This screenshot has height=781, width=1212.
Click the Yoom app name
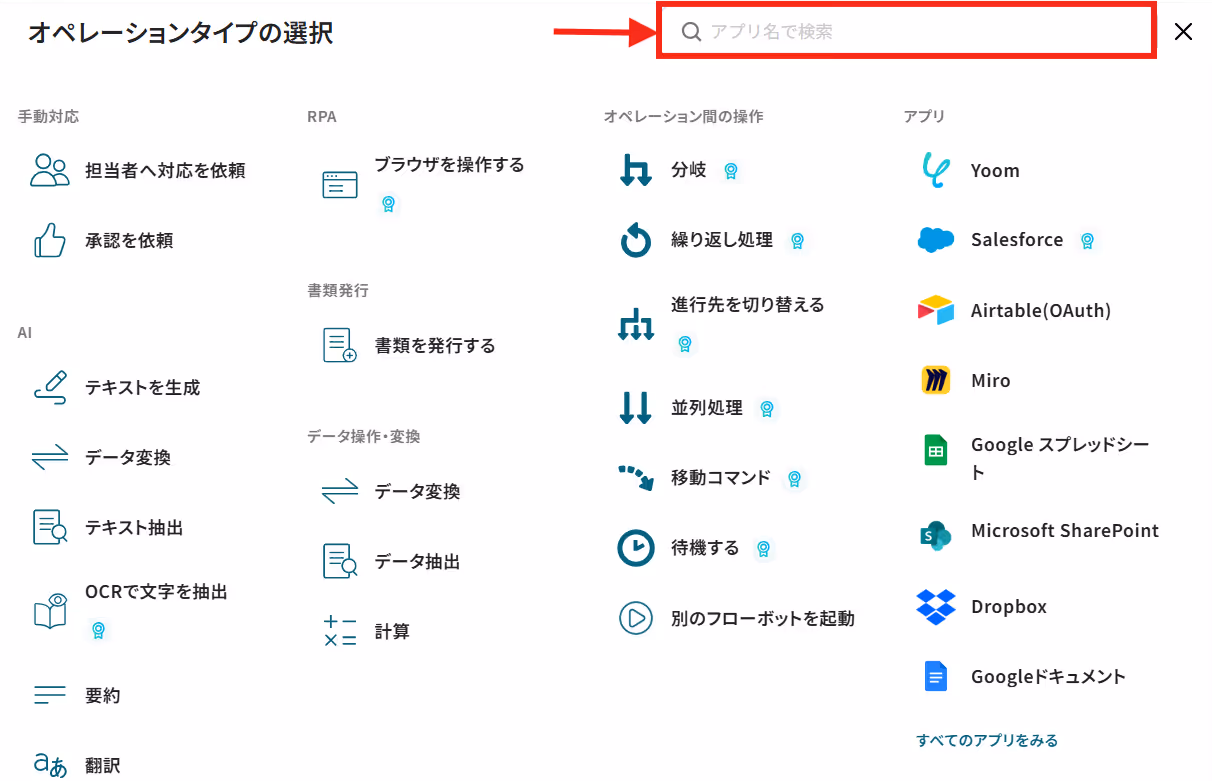pyautogui.click(x=995, y=171)
